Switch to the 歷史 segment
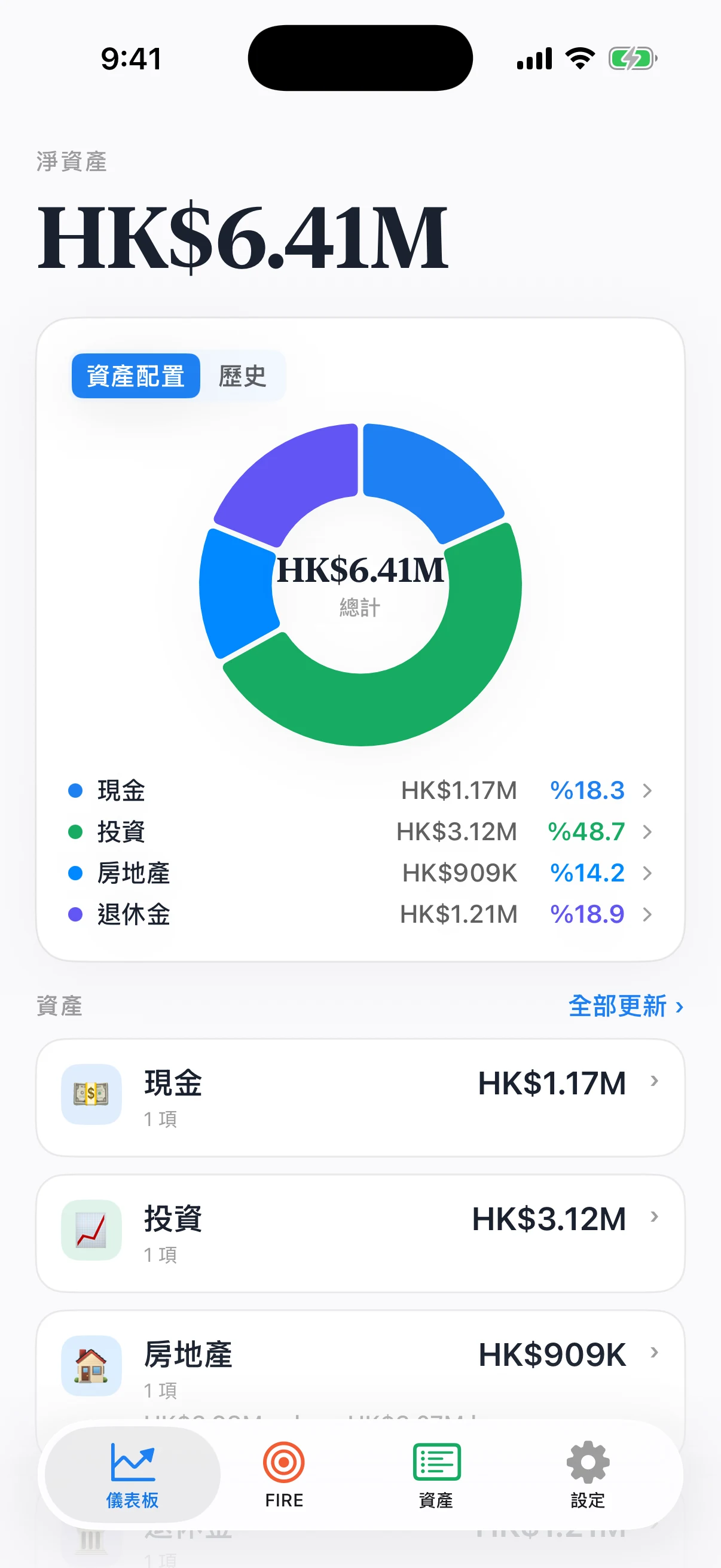Viewport: 721px width, 1568px height. [x=242, y=376]
